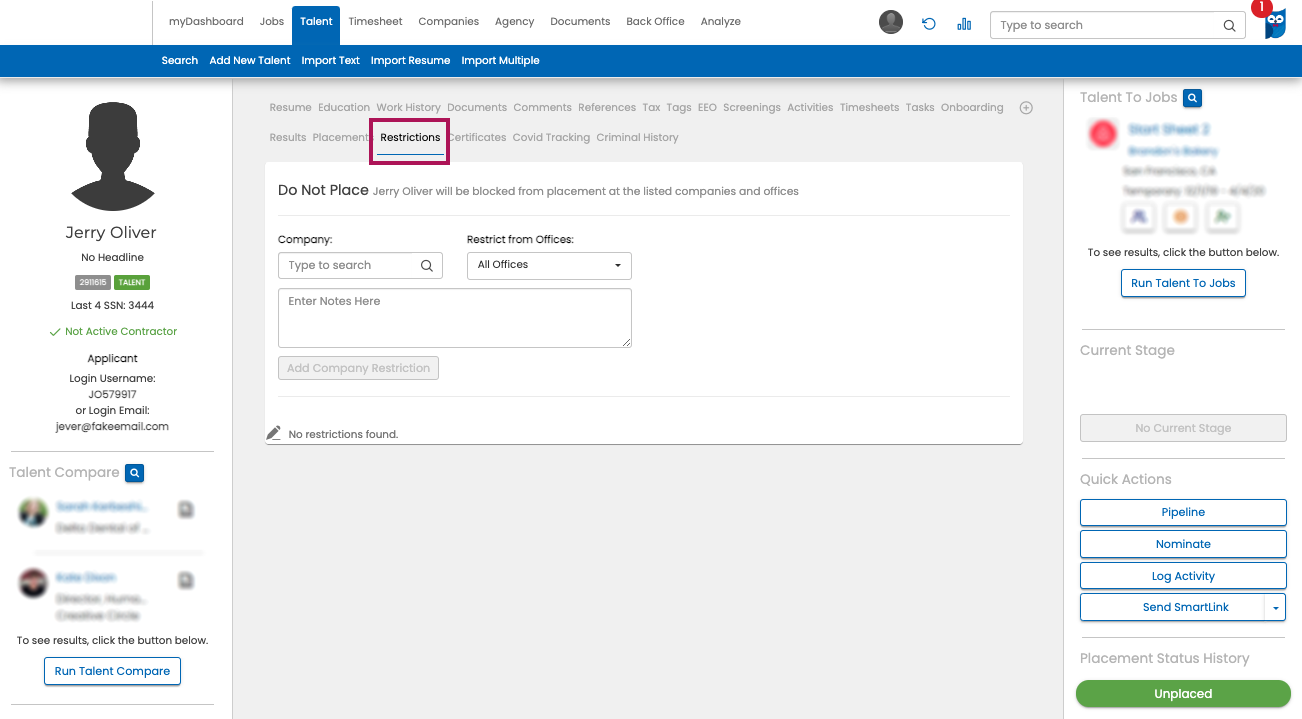
Task: Click the Send SmartLink button
Action: click(x=1172, y=607)
